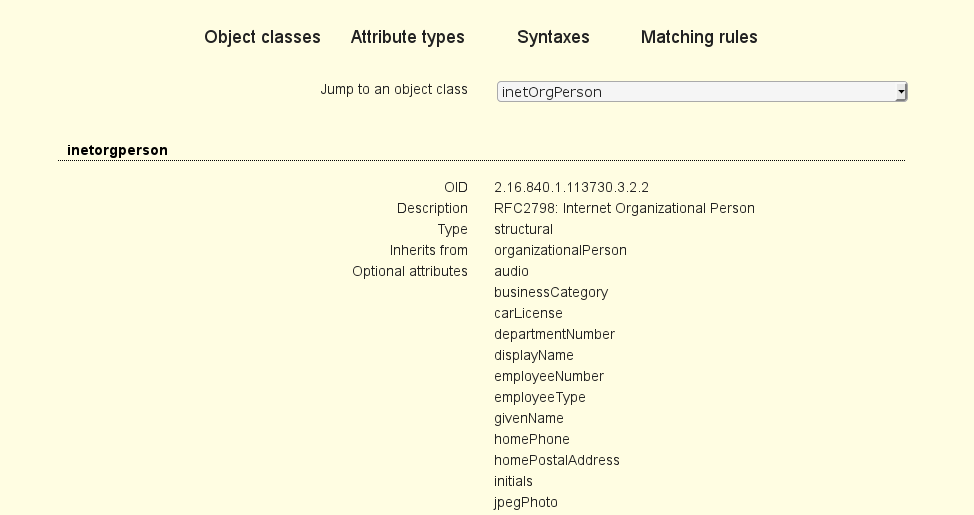Viewport: 974px width, 515px height.
Task: Click the homePostalAddress attribute link
Action: (556, 460)
